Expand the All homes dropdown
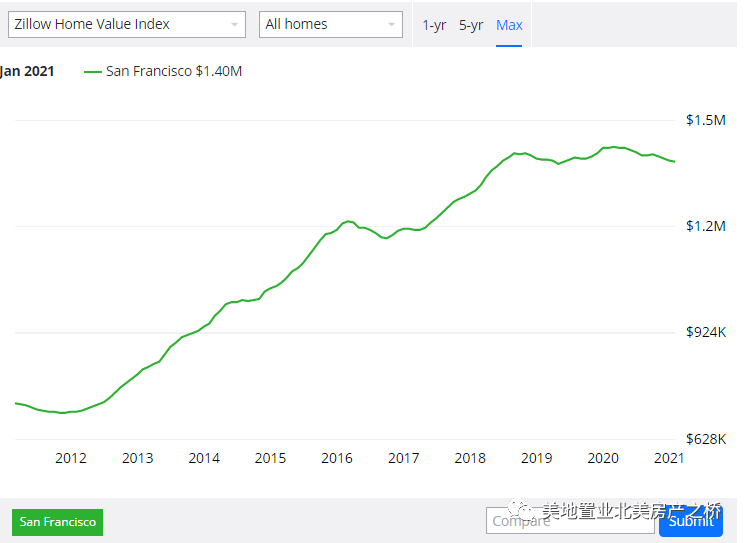 pyautogui.click(x=330, y=25)
